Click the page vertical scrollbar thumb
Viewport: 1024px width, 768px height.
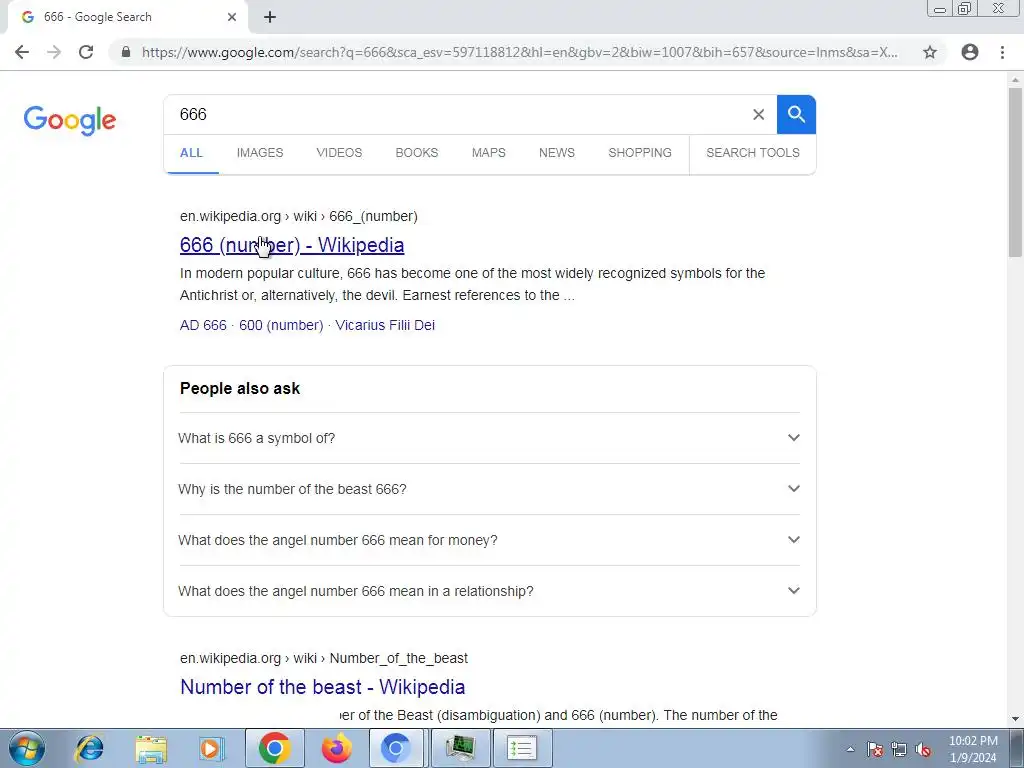coord(1015,172)
